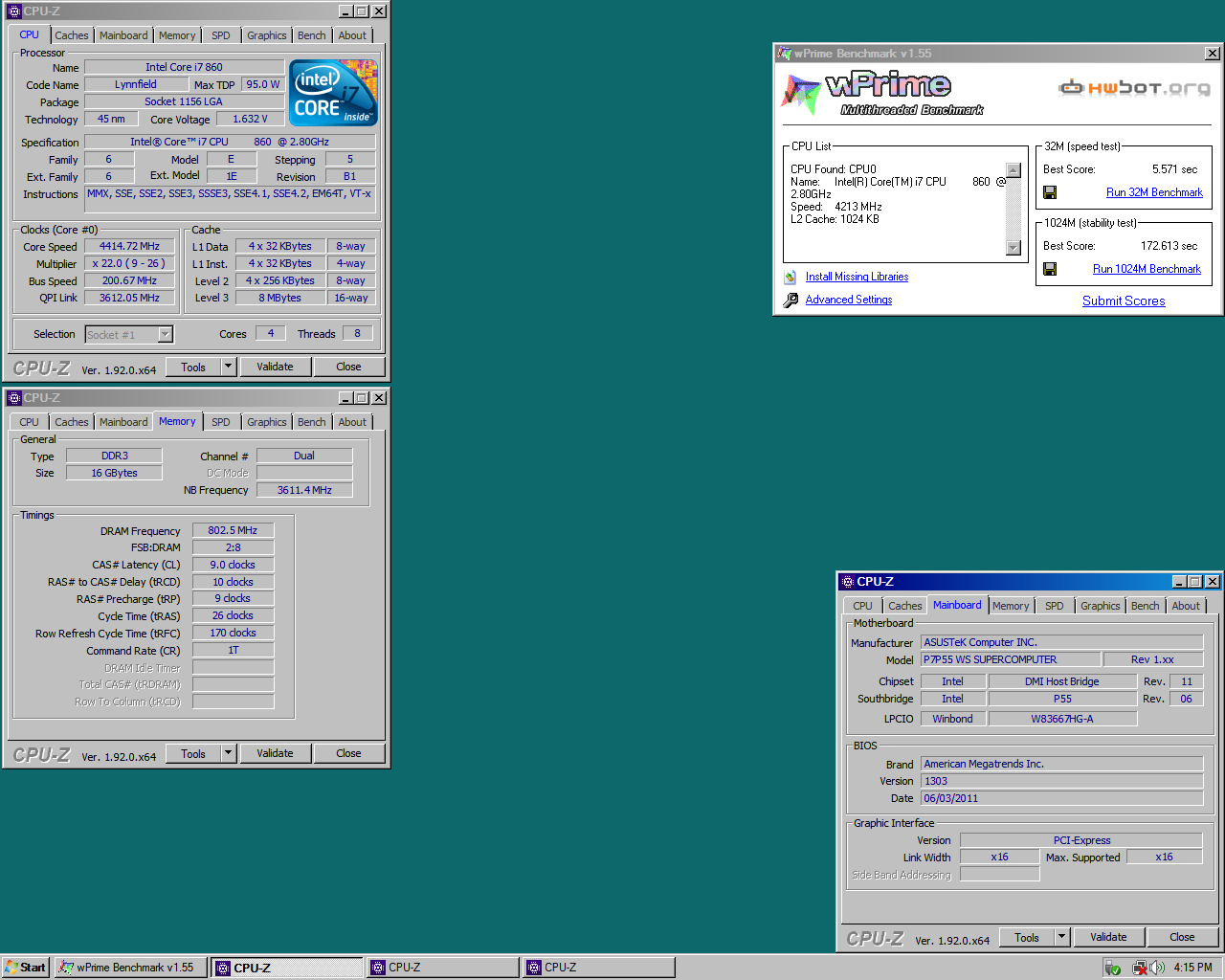The image size is (1225, 980).
Task: Open Advanced Settings link in wPrime
Action: point(849,300)
